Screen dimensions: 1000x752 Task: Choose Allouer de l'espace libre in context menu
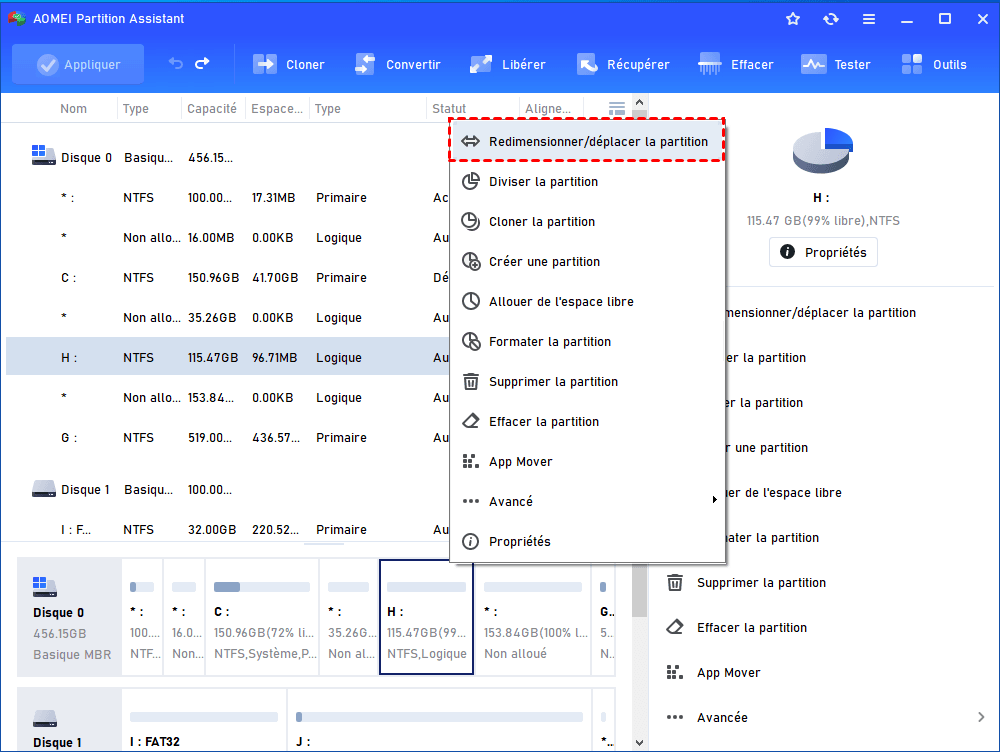click(x=587, y=302)
